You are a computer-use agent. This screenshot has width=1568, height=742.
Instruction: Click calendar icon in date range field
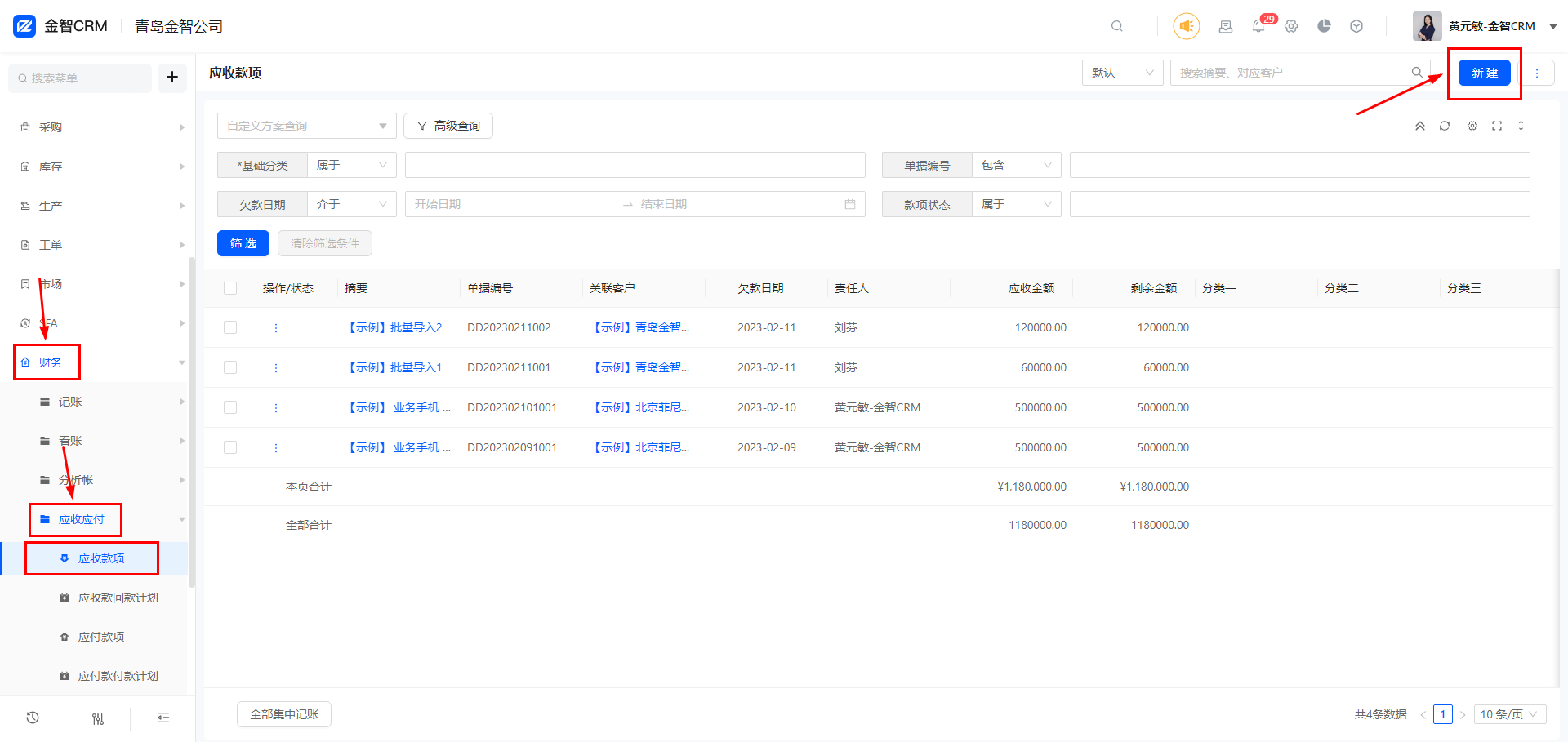(x=850, y=204)
